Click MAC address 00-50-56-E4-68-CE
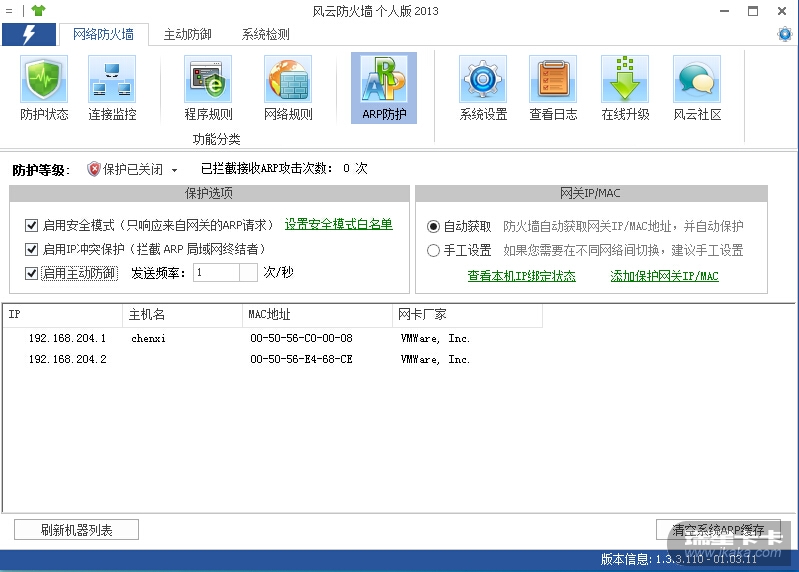The width and height of the screenshot is (799, 572). point(301,359)
